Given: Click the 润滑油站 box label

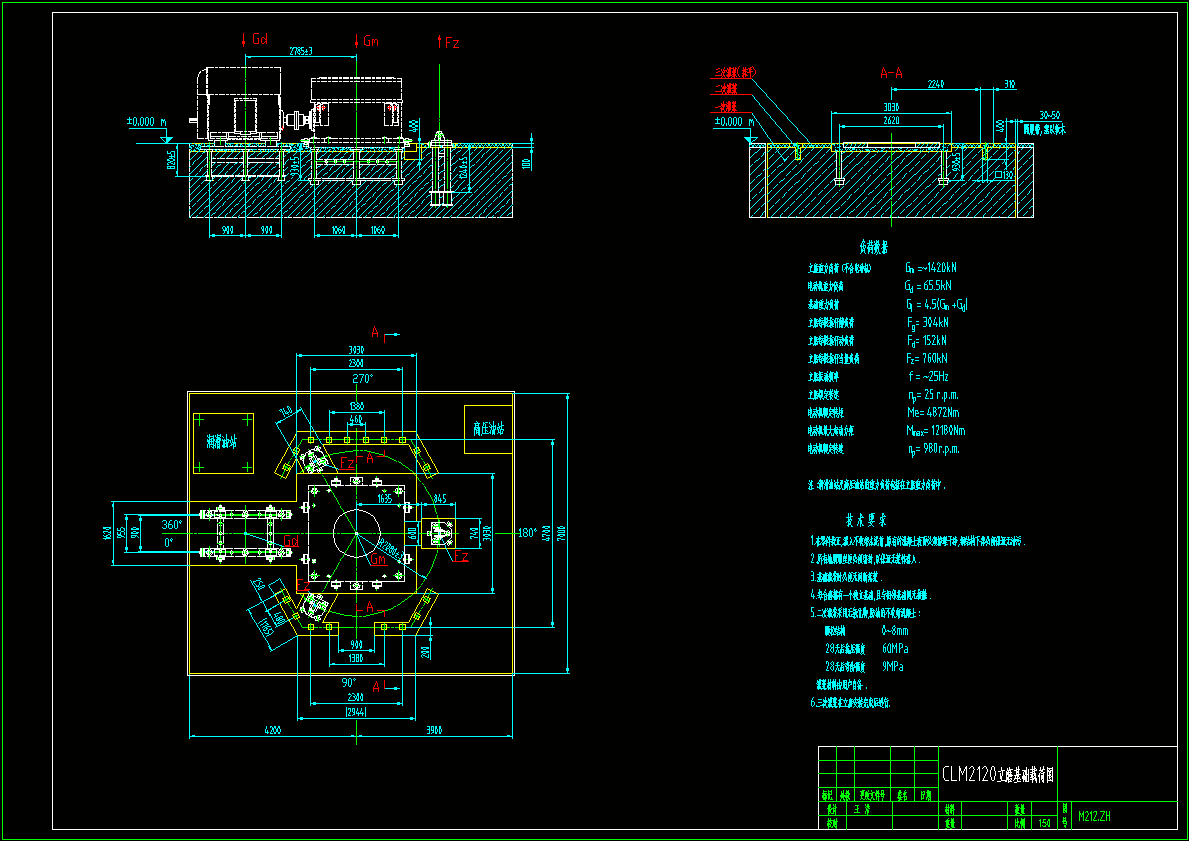Looking at the screenshot, I should 221,441.
